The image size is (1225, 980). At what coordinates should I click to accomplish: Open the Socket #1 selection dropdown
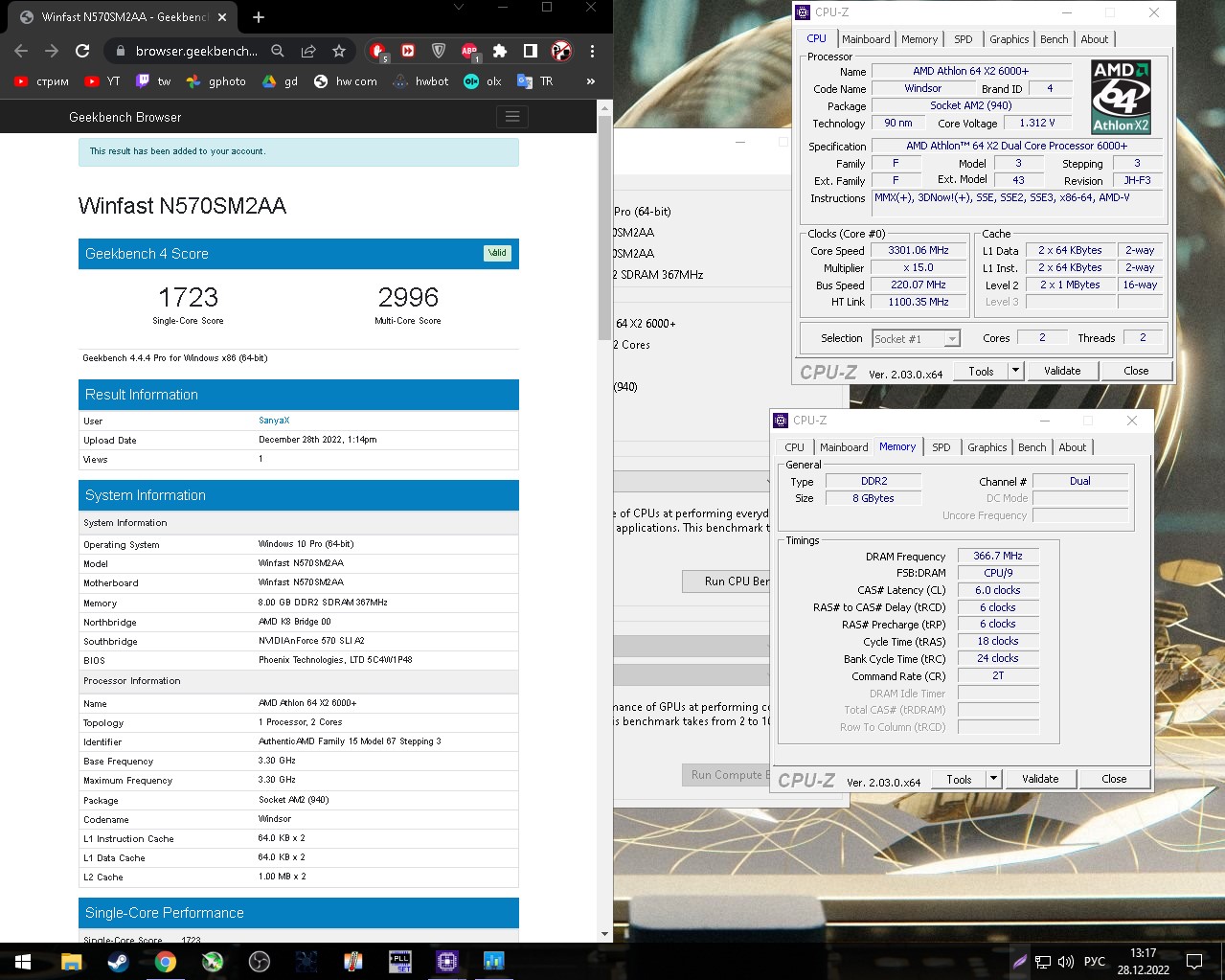coord(916,338)
